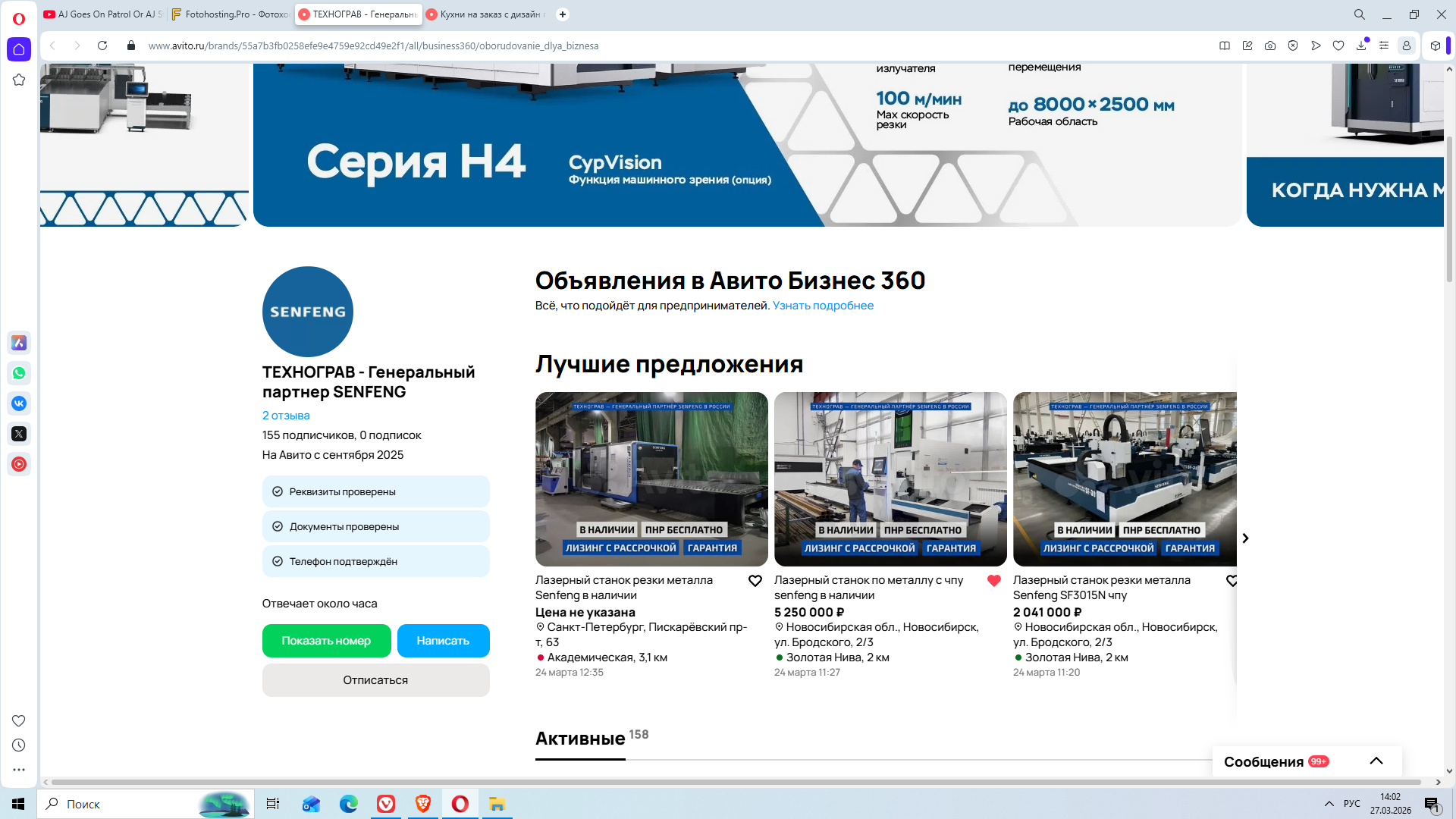Viewport: 1456px width, 819px height.
Task: Open WhatsApp in Opera sidebar
Action: pos(19,373)
